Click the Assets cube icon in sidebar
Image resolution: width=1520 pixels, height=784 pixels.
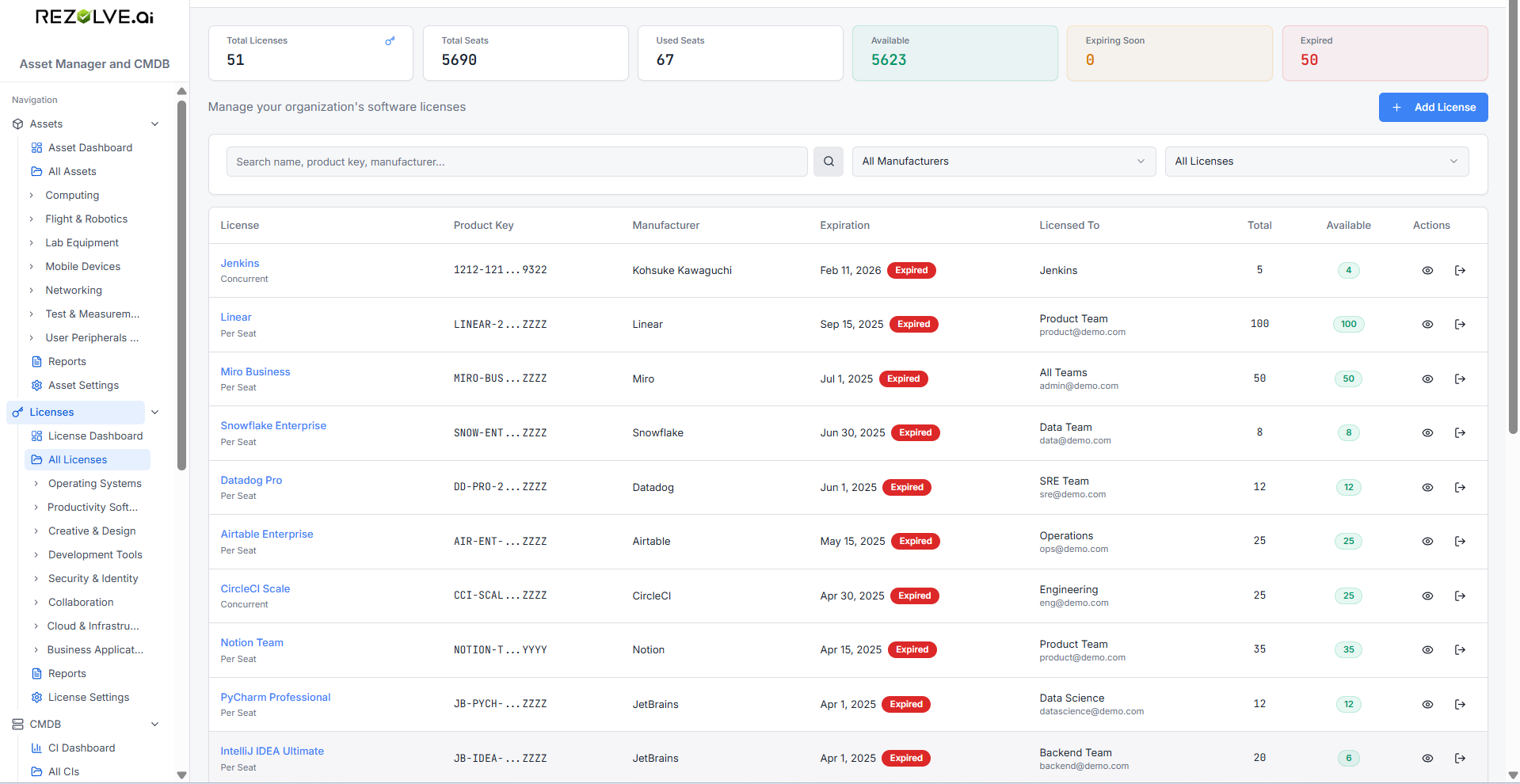click(x=18, y=124)
